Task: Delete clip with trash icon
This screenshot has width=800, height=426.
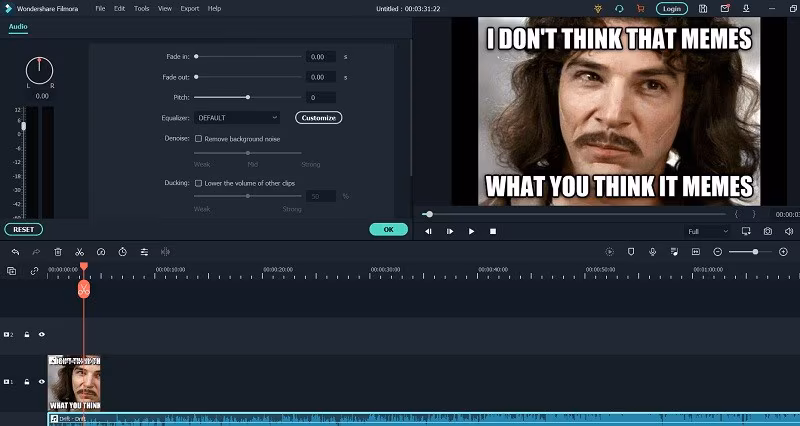Action: point(58,252)
